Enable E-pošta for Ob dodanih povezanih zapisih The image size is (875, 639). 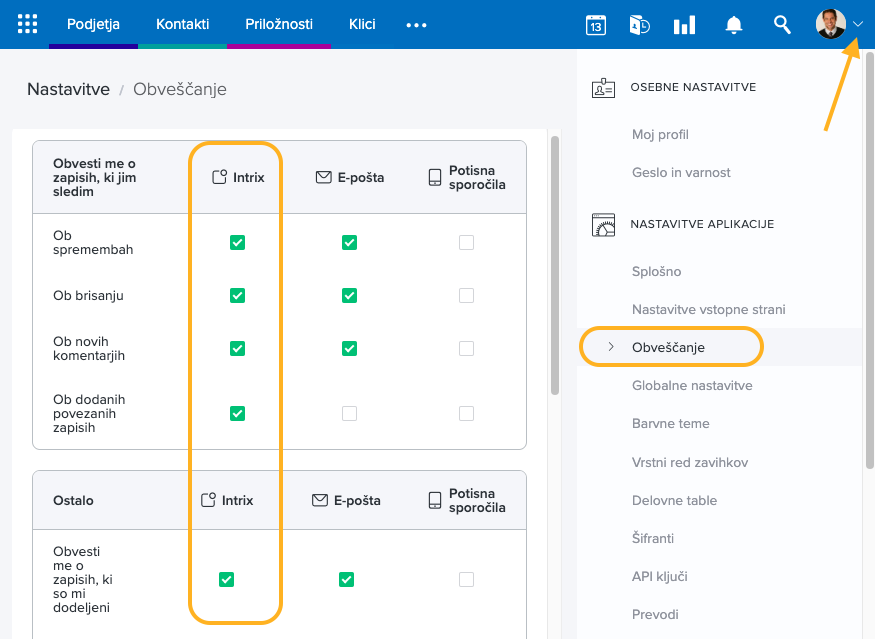(349, 413)
